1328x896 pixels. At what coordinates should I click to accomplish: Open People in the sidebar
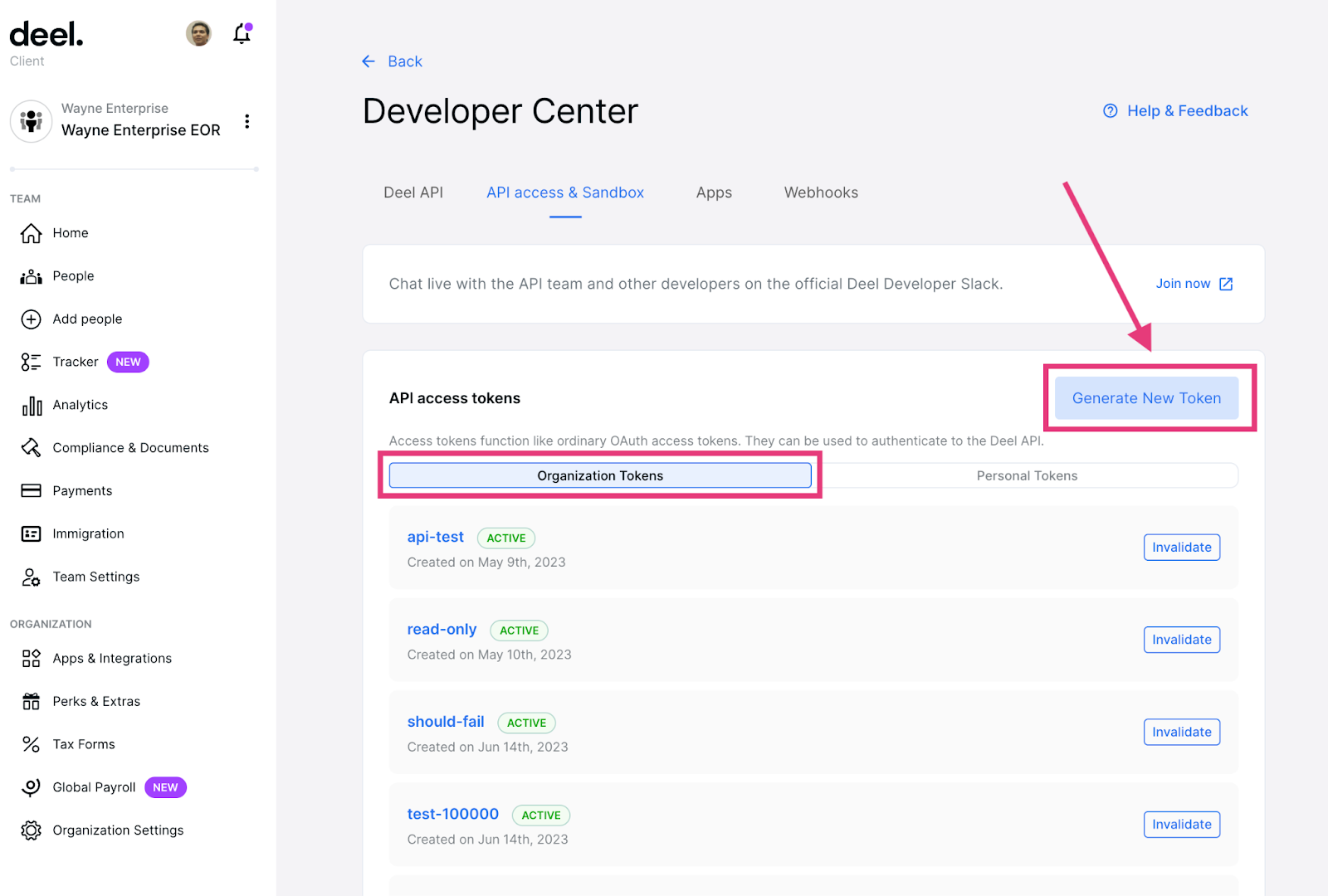(x=73, y=276)
